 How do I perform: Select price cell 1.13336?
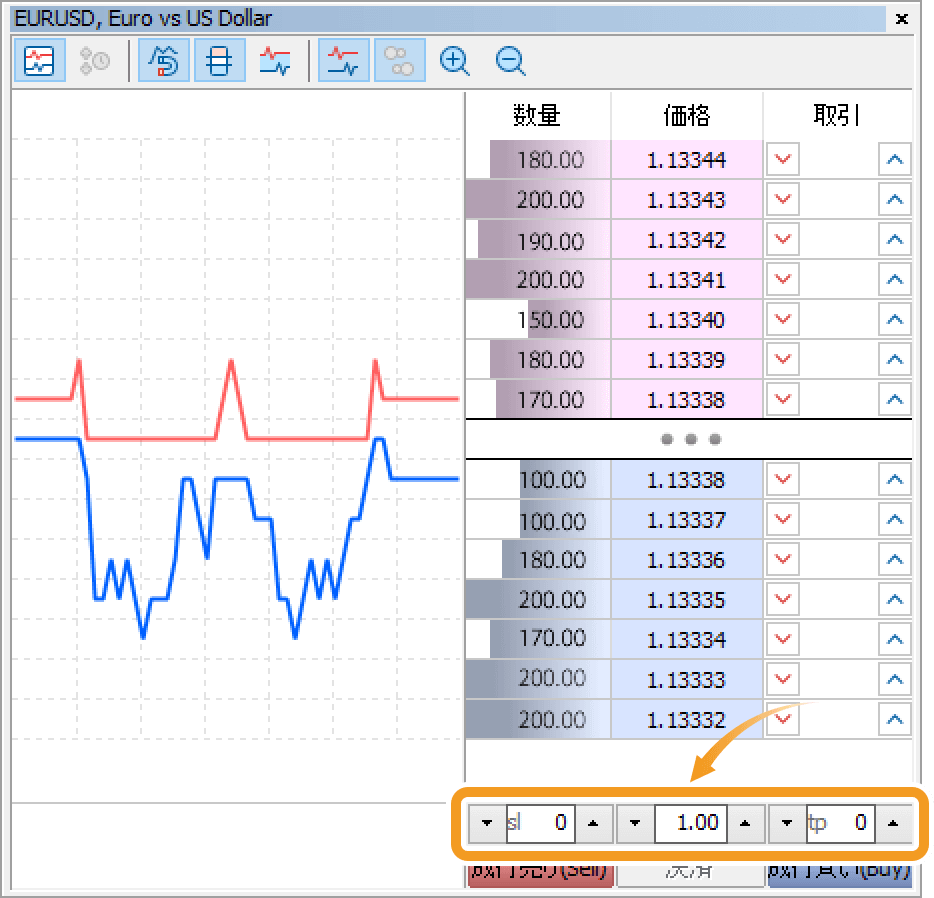(x=687, y=560)
